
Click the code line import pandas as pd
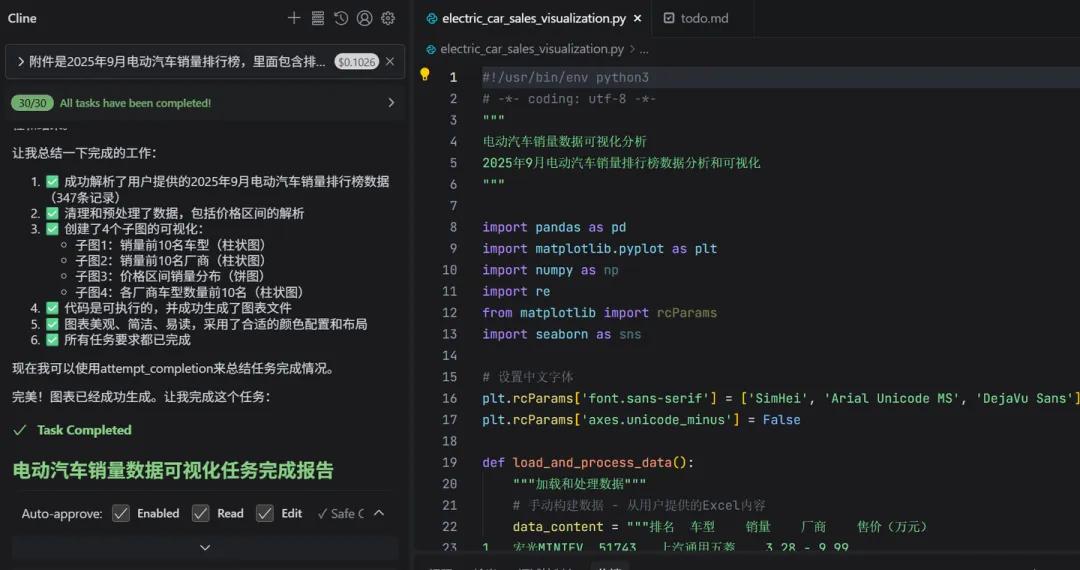(x=554, y=227)
